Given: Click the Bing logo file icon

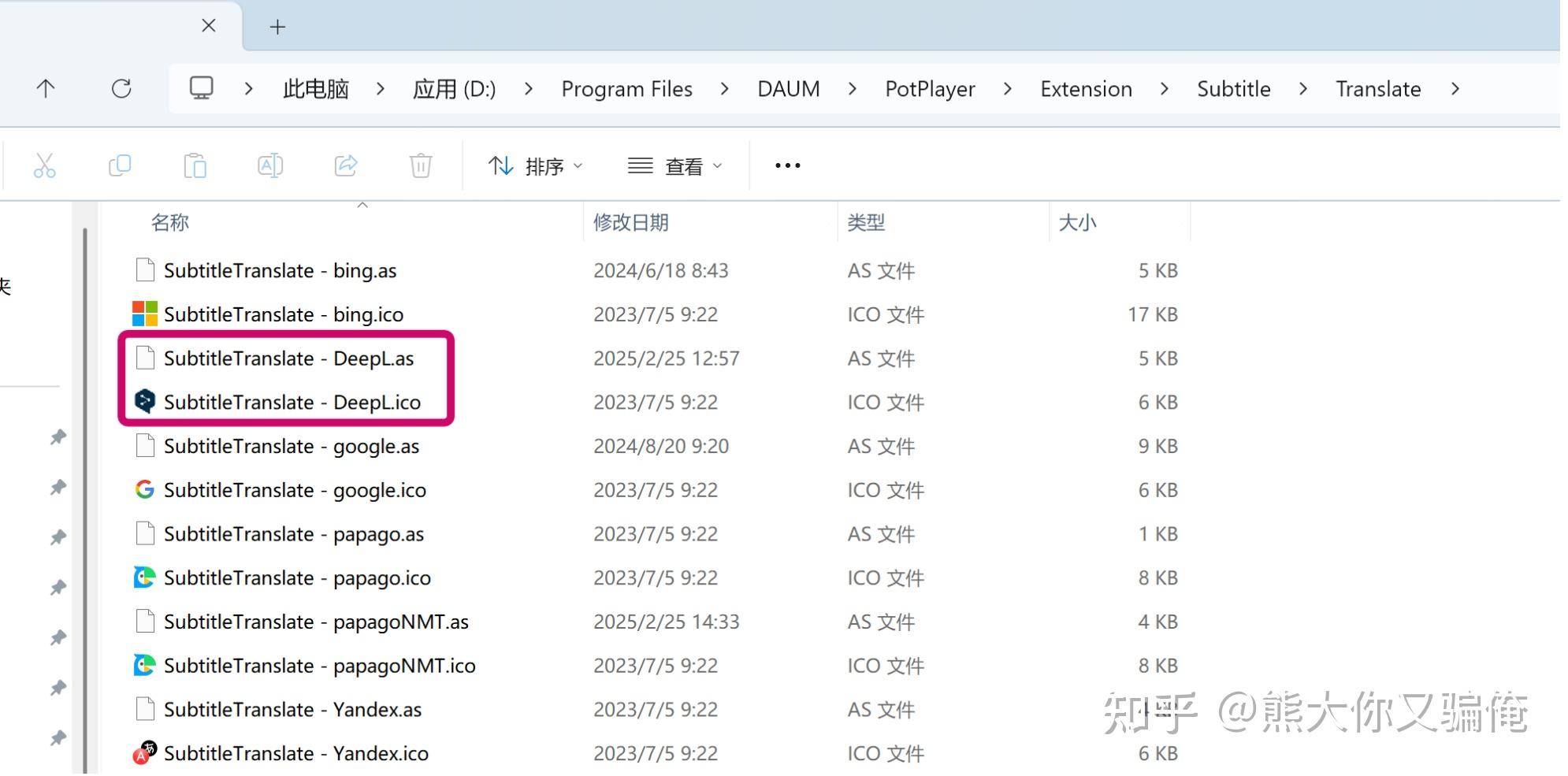Looking at the screenshot, I should click(145, 314).
